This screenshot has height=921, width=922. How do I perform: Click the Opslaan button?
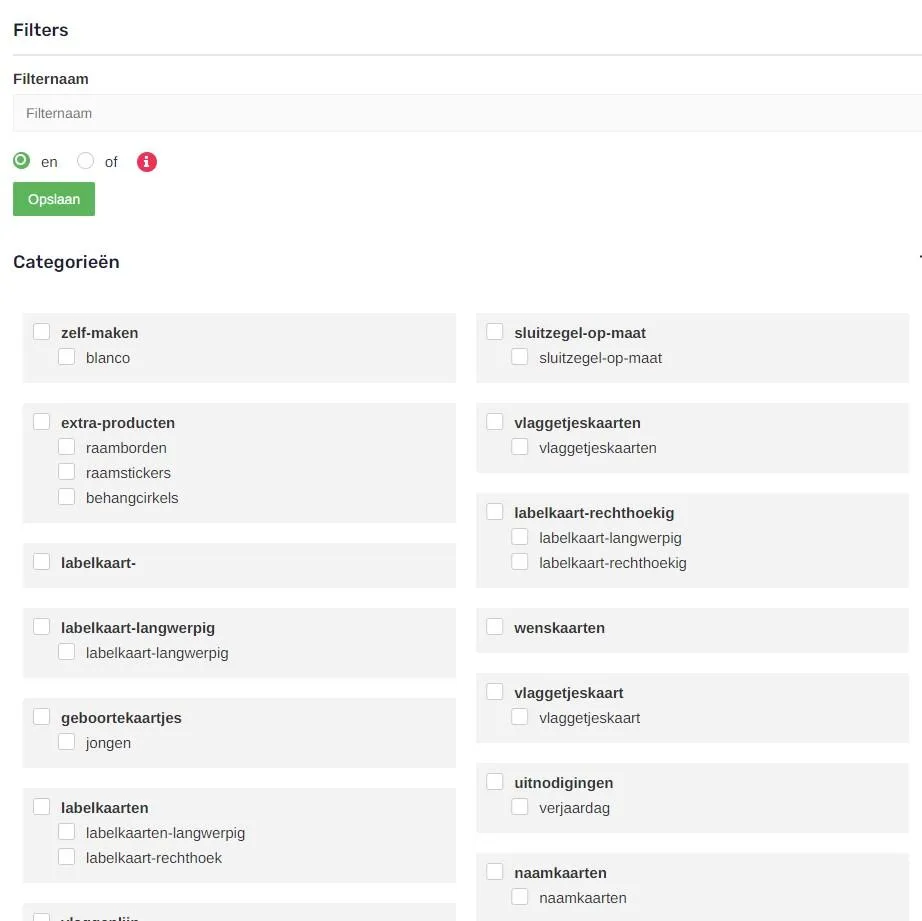[x=53, y=199]
